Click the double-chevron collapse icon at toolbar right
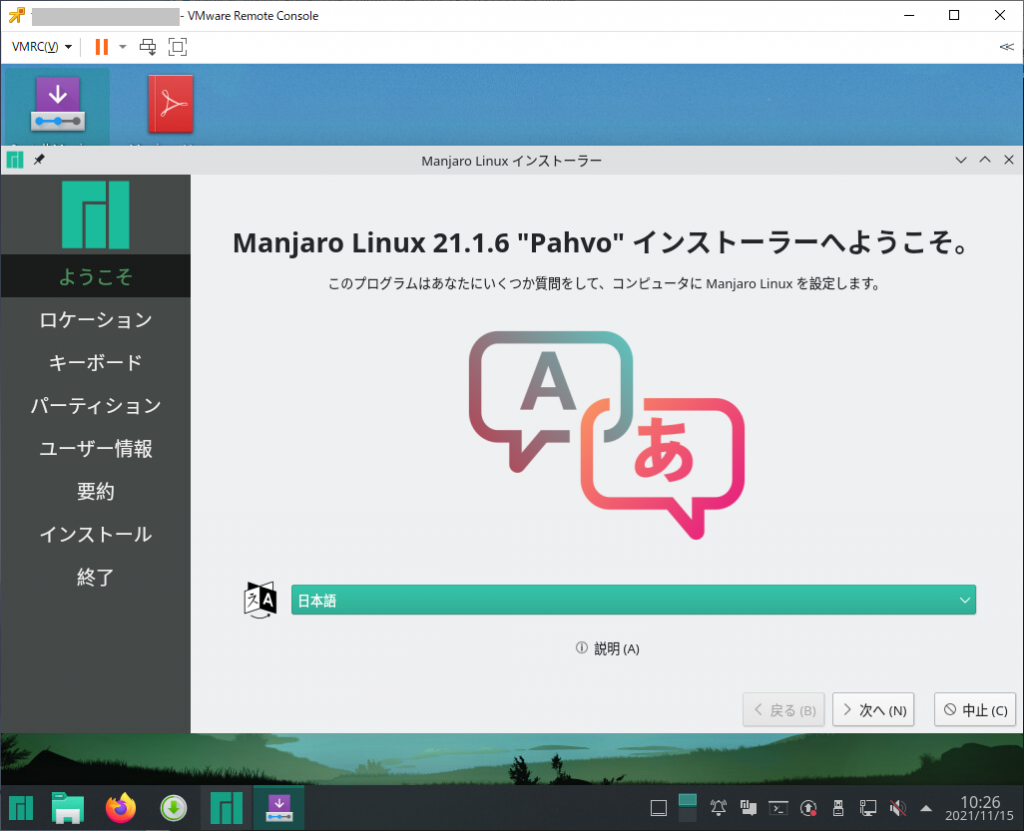This screenshot has height=831, width=1024. 1006,47
